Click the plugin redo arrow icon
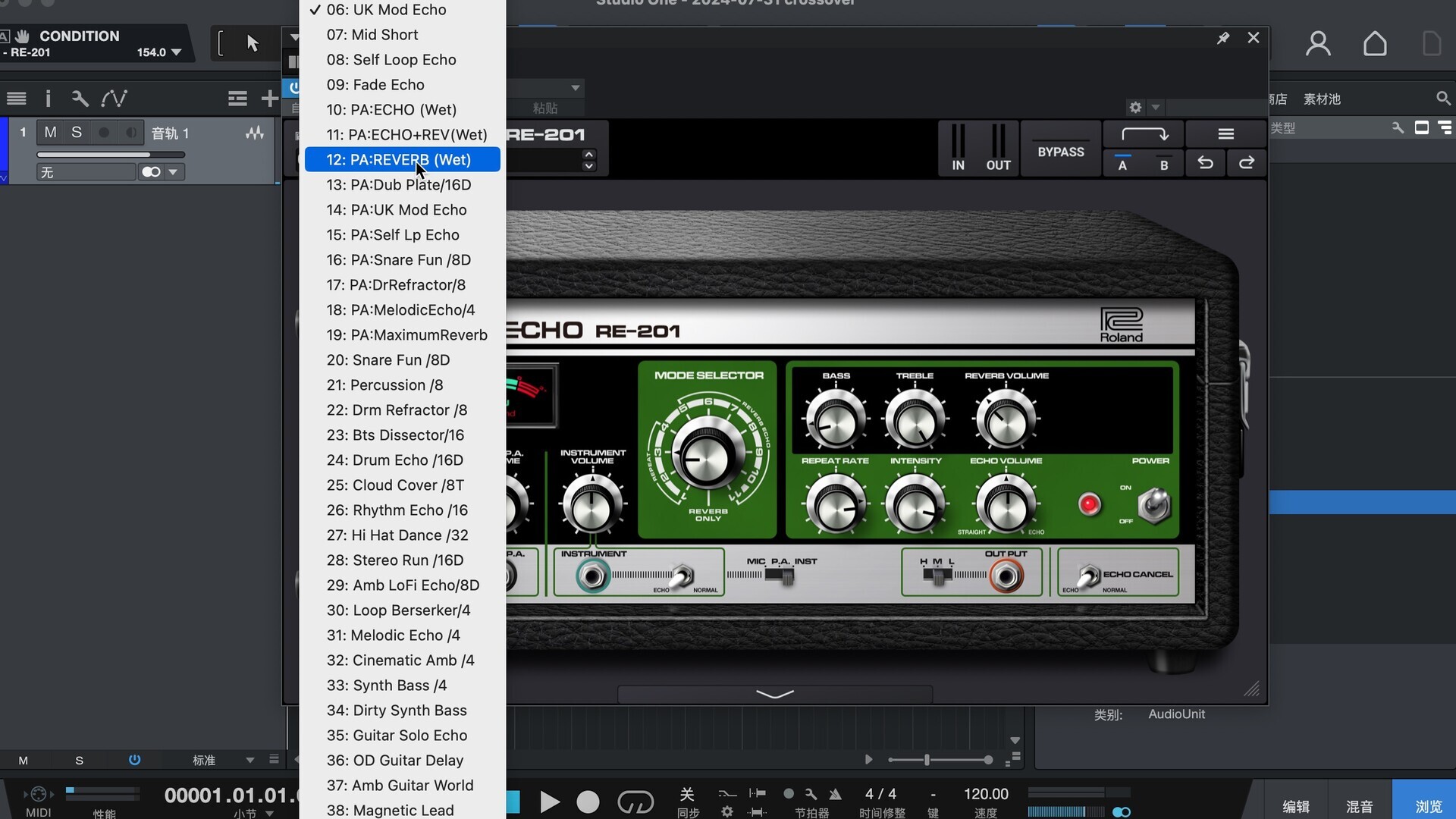 coord(1246,163)
